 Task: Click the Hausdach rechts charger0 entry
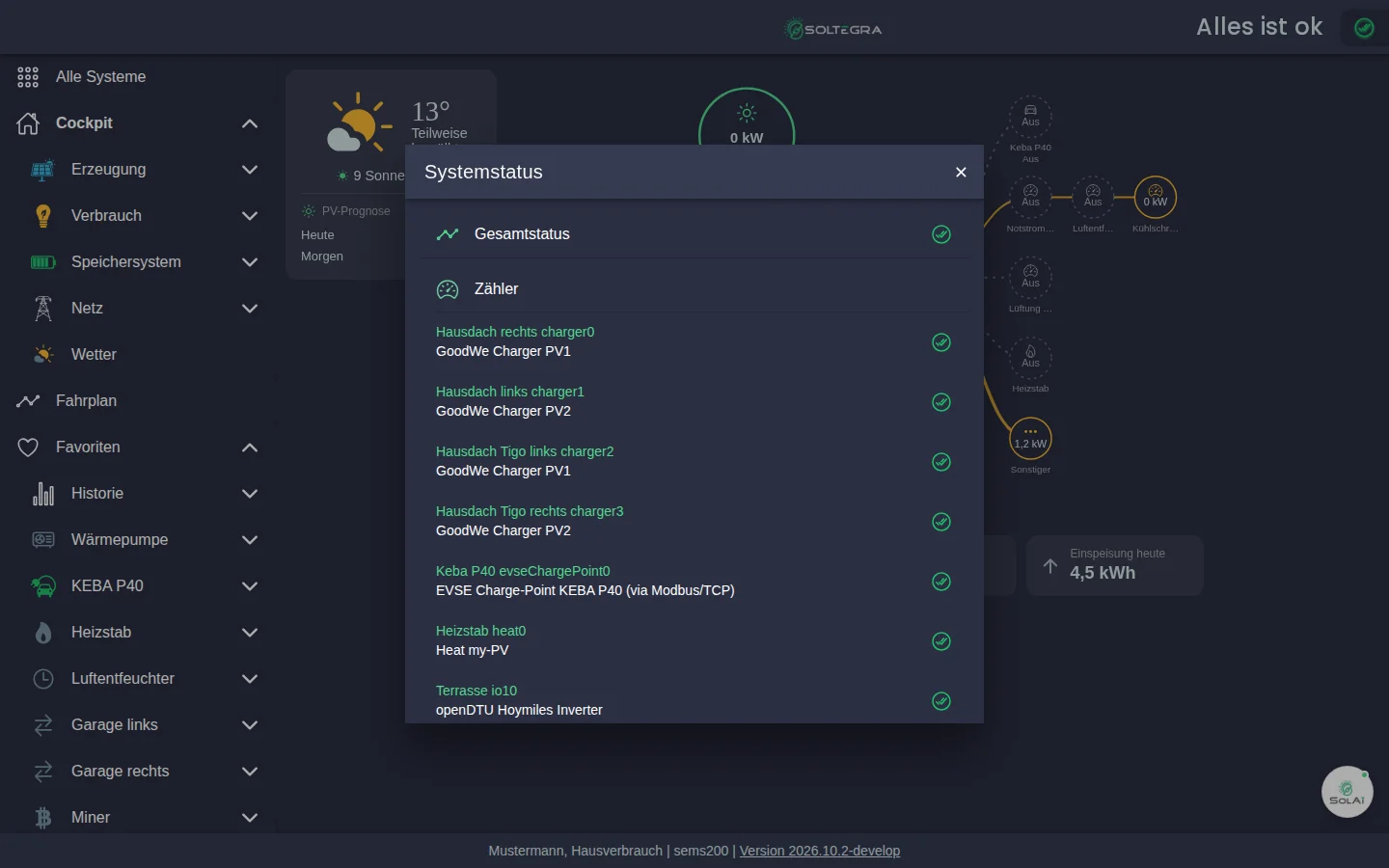(x=694, y=341)
